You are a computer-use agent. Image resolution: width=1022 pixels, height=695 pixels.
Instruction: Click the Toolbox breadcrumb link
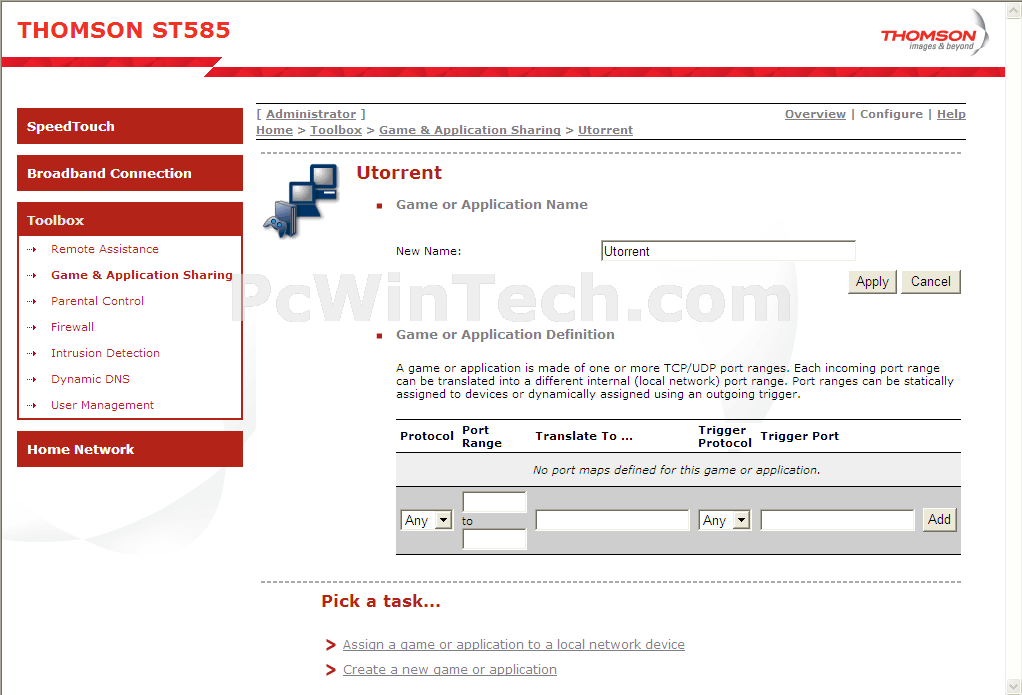click(336, 130)
